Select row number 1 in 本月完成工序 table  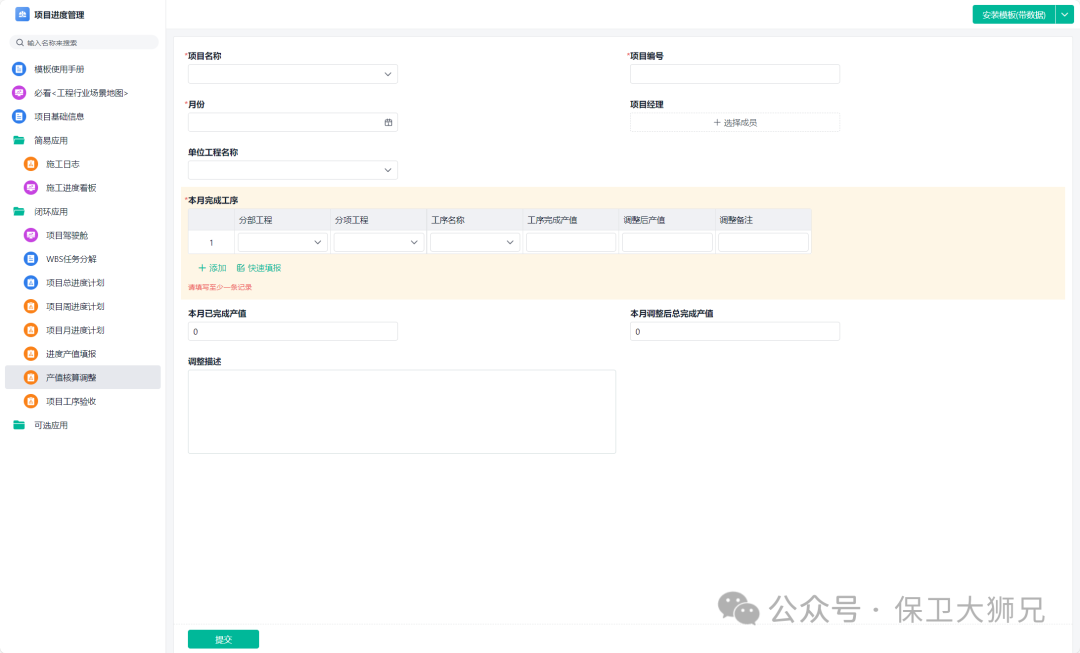point(211,242)
